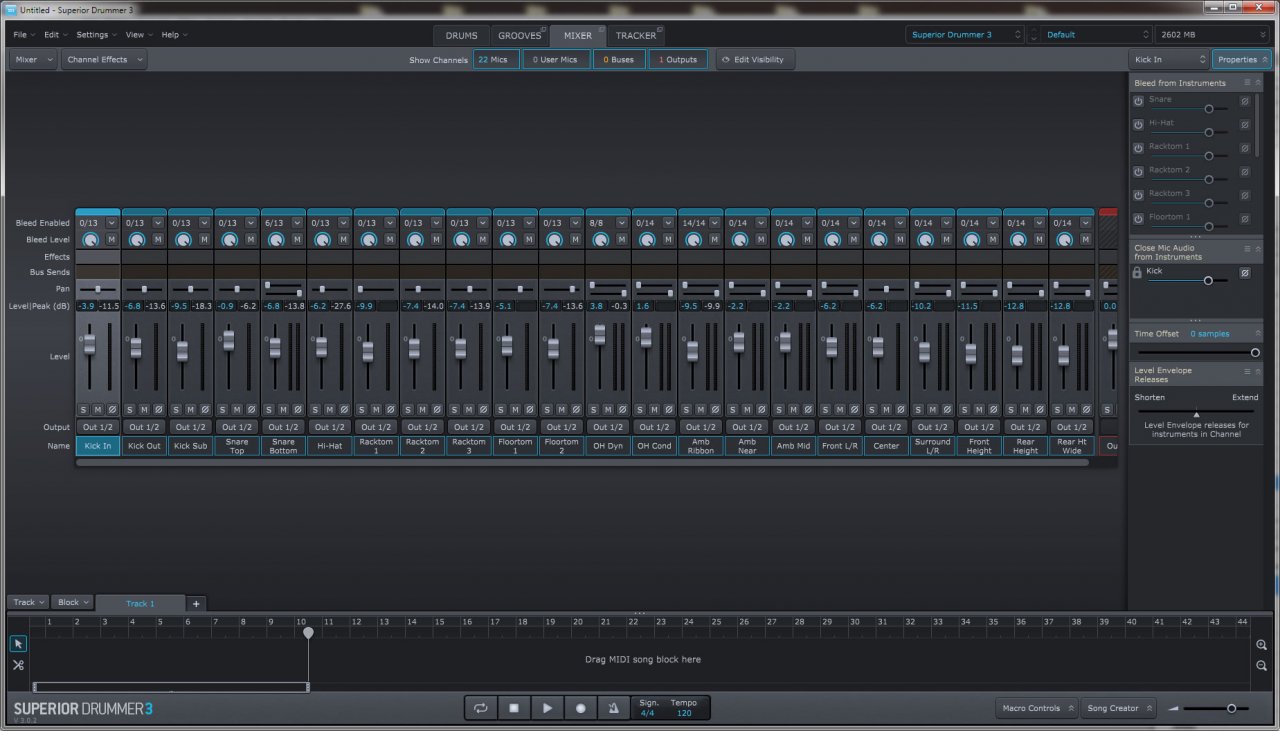
Task: Mute the Kick Out channel
Action: click(144, 409)
